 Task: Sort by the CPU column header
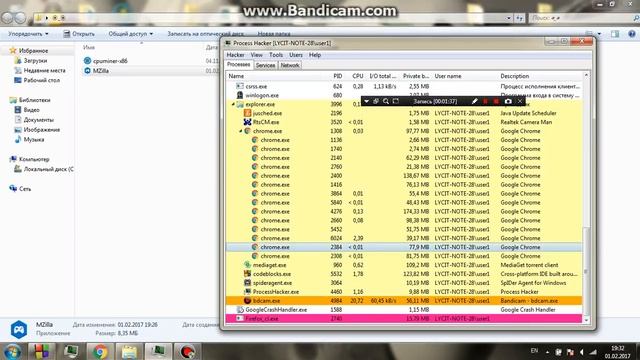pos(358,76)
